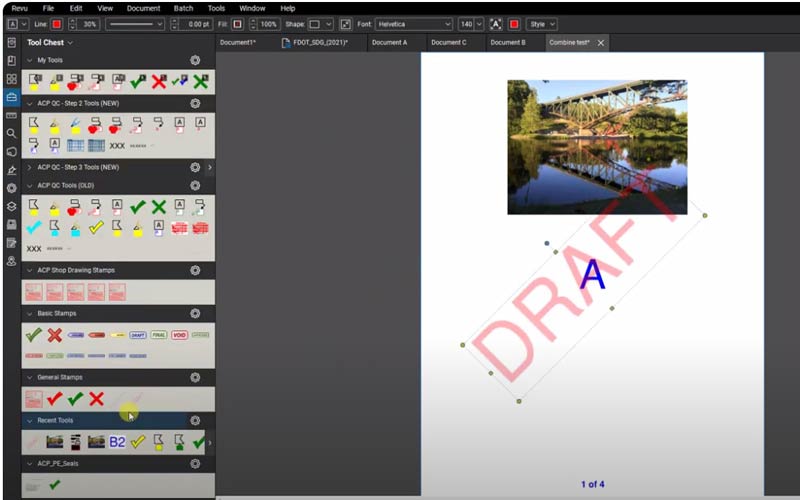Screen dimensions: 800x500
Task: Open the Search panel magnifier icon
Action: click(11, 134)
